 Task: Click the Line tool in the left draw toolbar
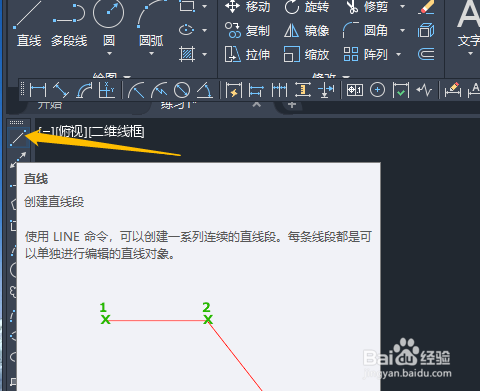pyautogui.click(x=18, y=138)
